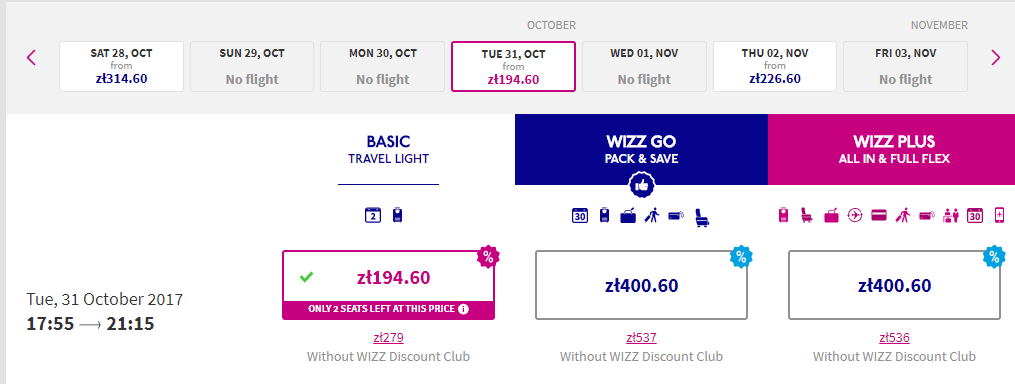1015x384 pixels.
Task: Select the Sat 28 Oct date card
Action: point(122,67)
